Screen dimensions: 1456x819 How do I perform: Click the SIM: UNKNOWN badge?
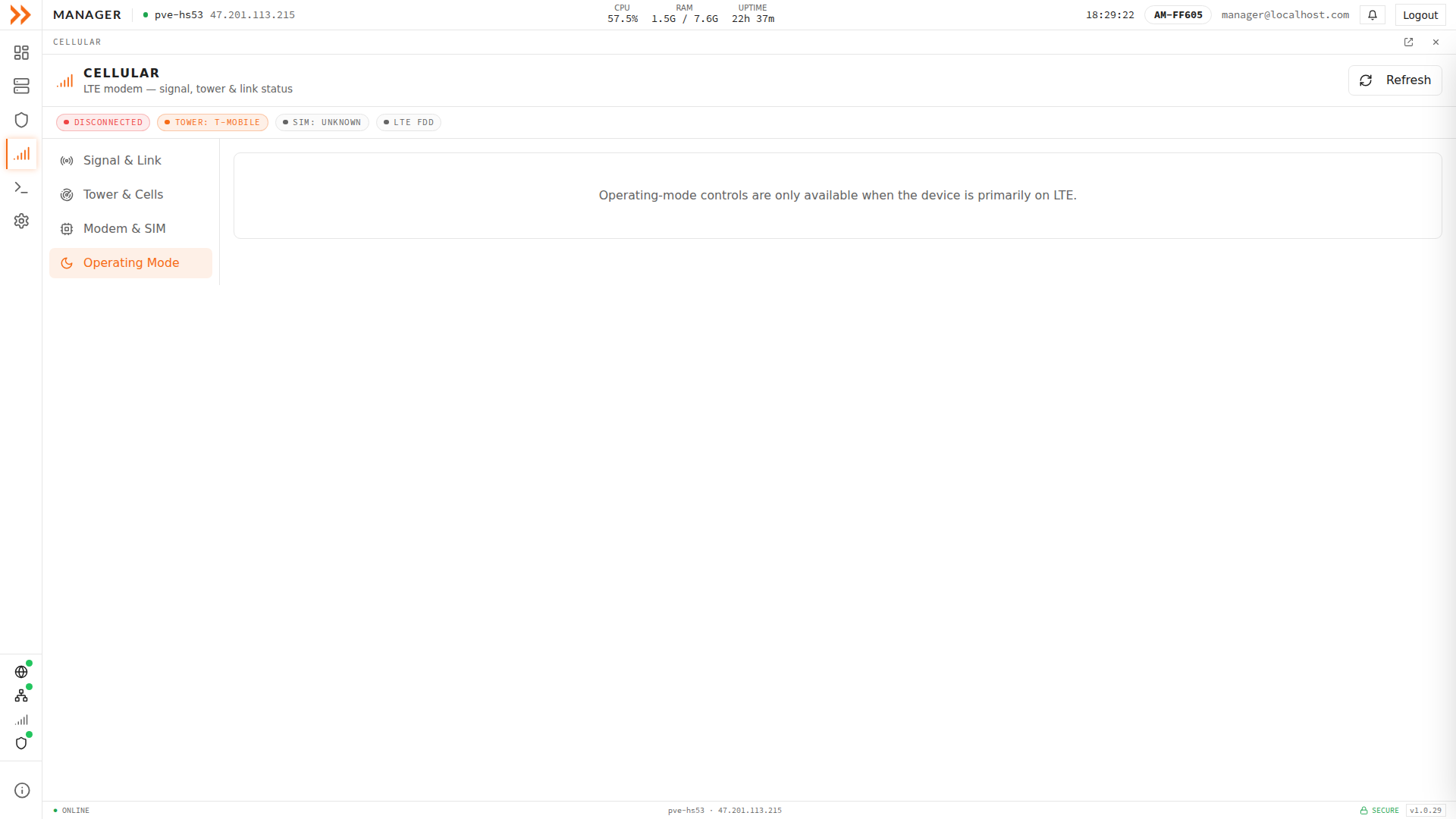click(x=322, y=122)
